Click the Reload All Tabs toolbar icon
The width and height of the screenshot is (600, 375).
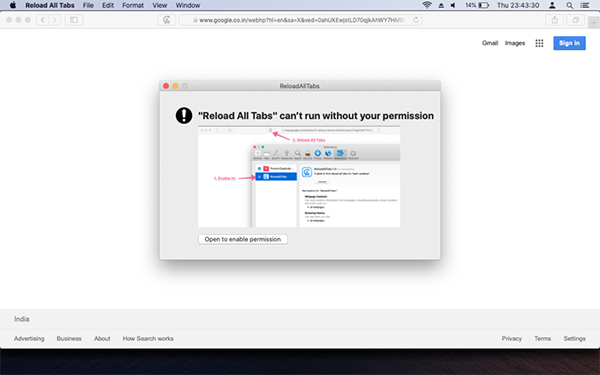166,20
